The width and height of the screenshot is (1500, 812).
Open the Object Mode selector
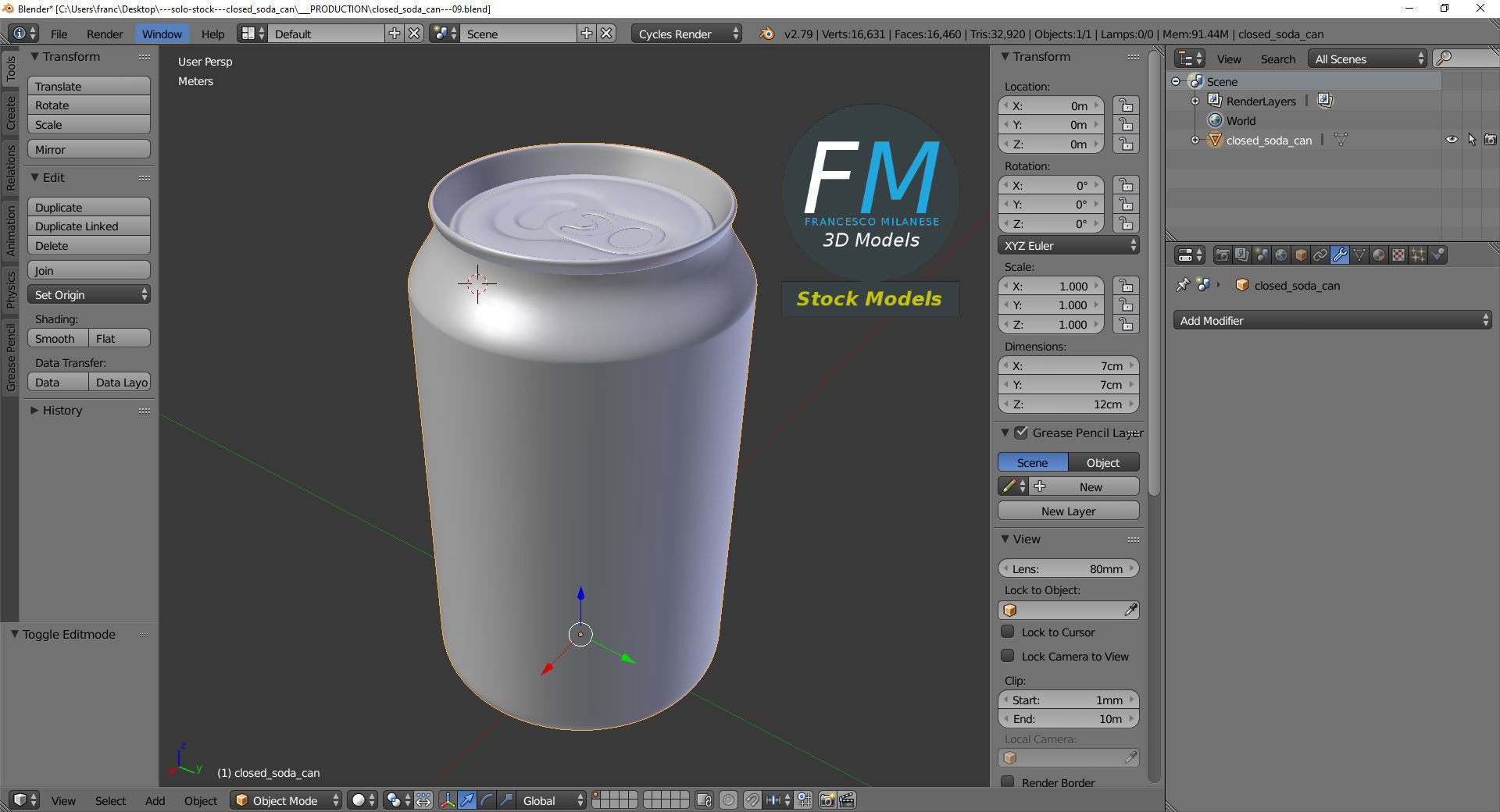(x=286, y=800)
